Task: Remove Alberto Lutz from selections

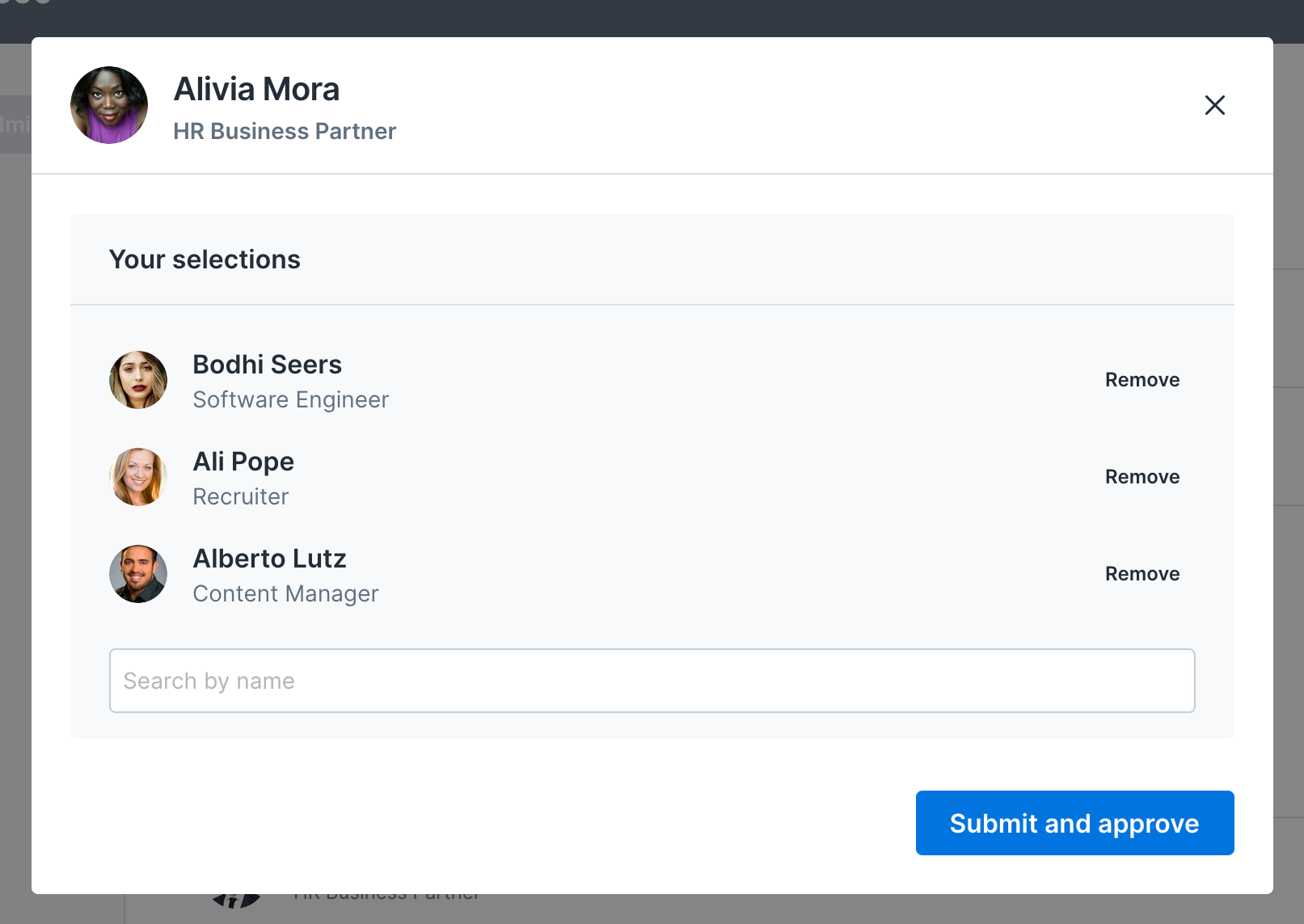Action: tap(1142, 574)
